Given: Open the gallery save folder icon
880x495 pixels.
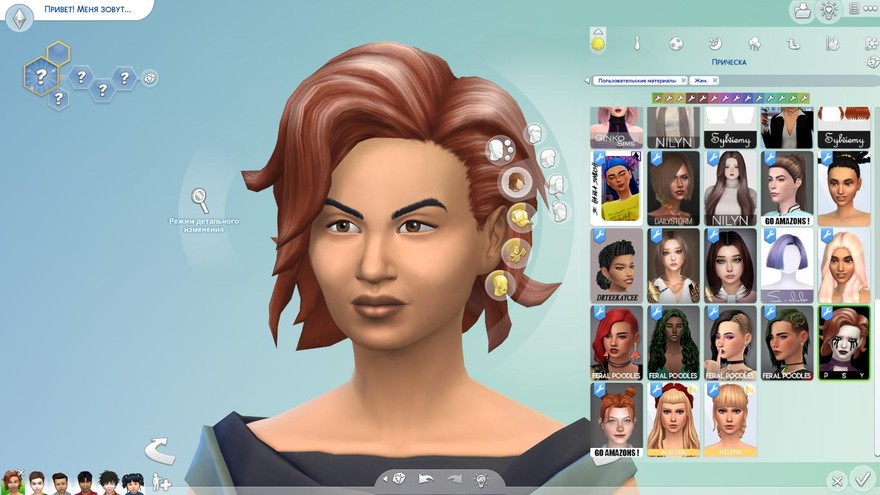Looking at the screenshot, I should coord(801,11).
